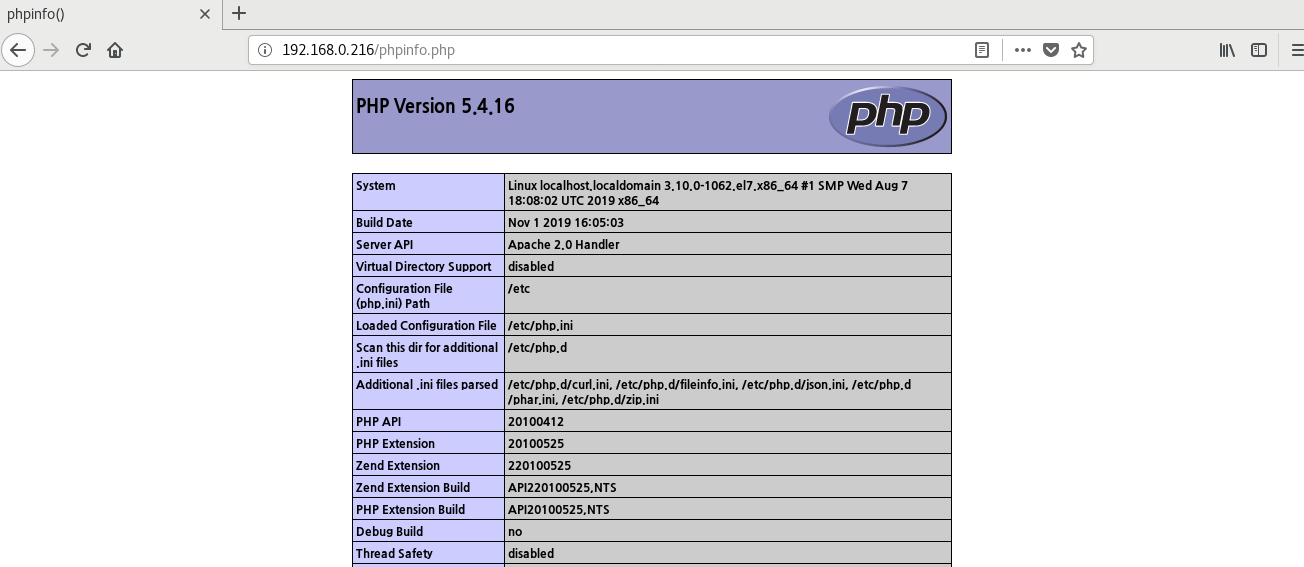This screenshot has height=567, width=1304.
Task: Click the forward navigation arrow
Action: (x=52, y=50)
